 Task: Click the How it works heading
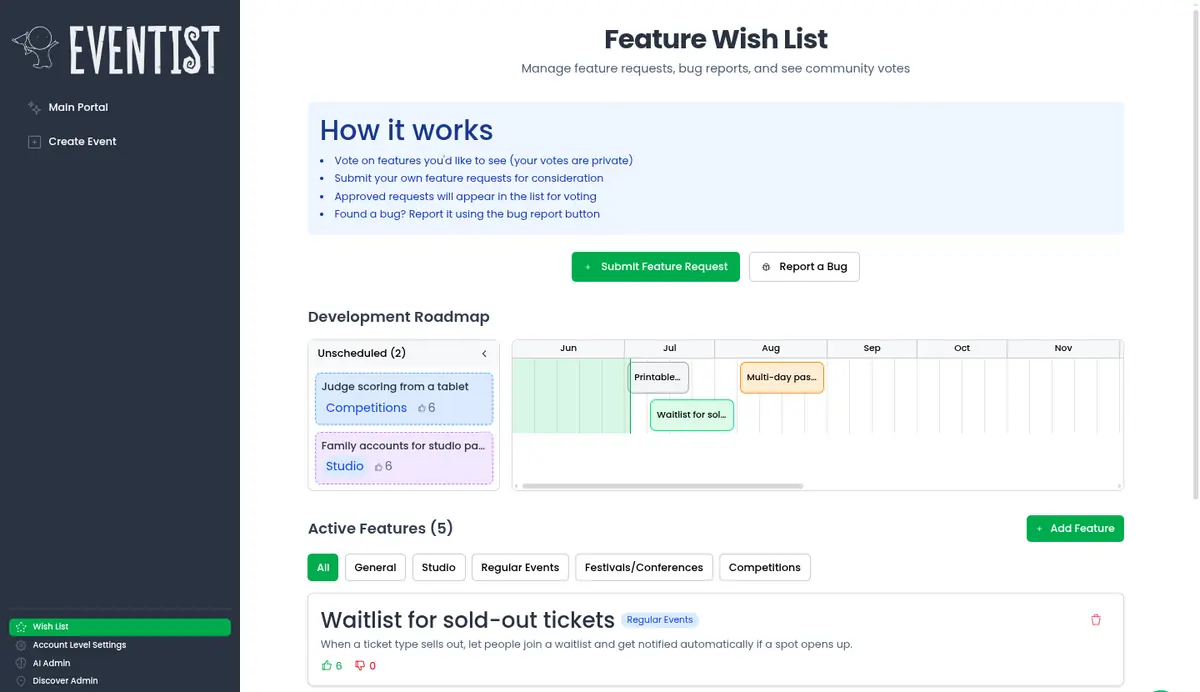point(406,130)
